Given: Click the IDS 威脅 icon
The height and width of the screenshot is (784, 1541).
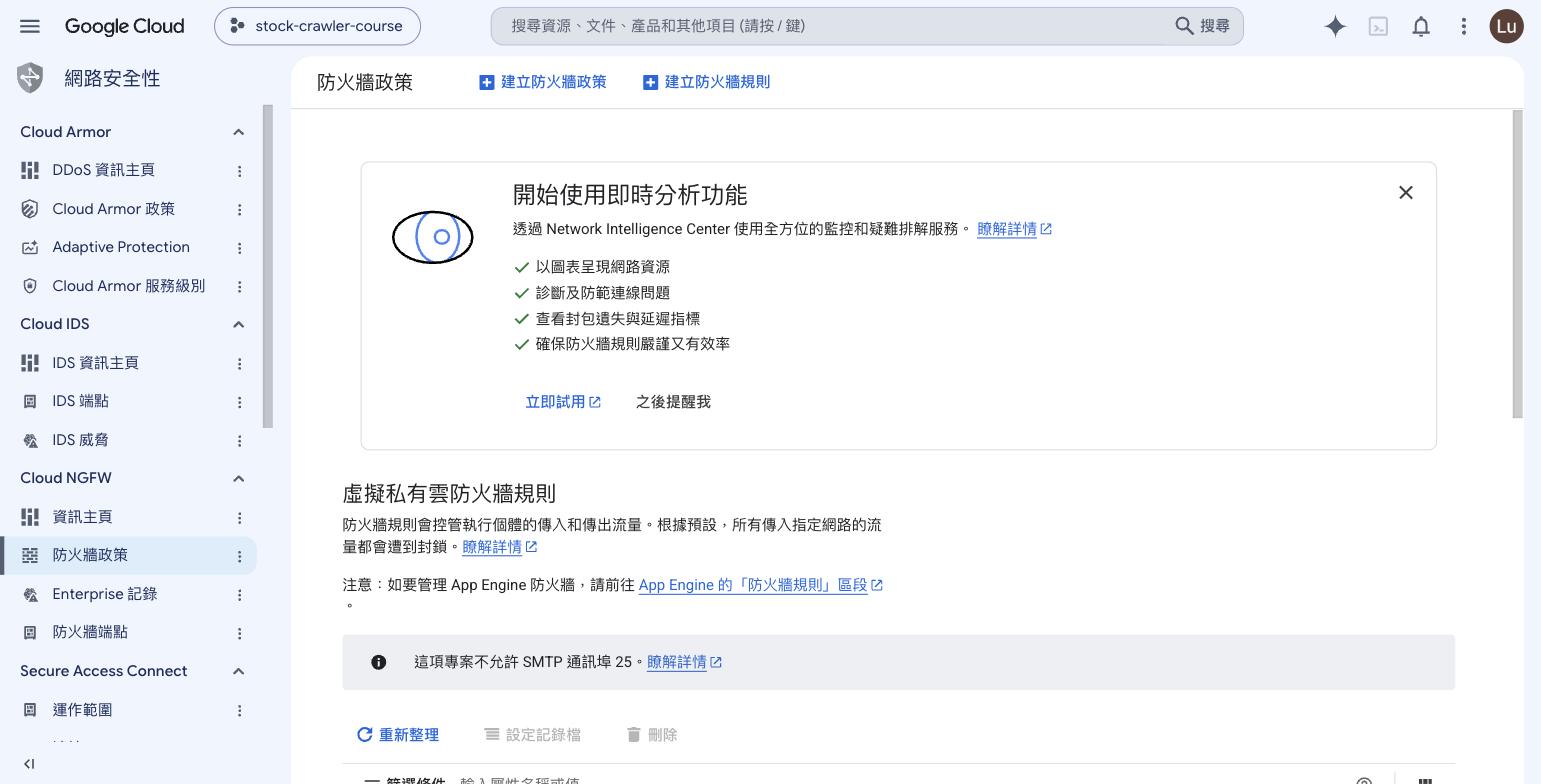Looking at the screenshot, I should [30, 440].
